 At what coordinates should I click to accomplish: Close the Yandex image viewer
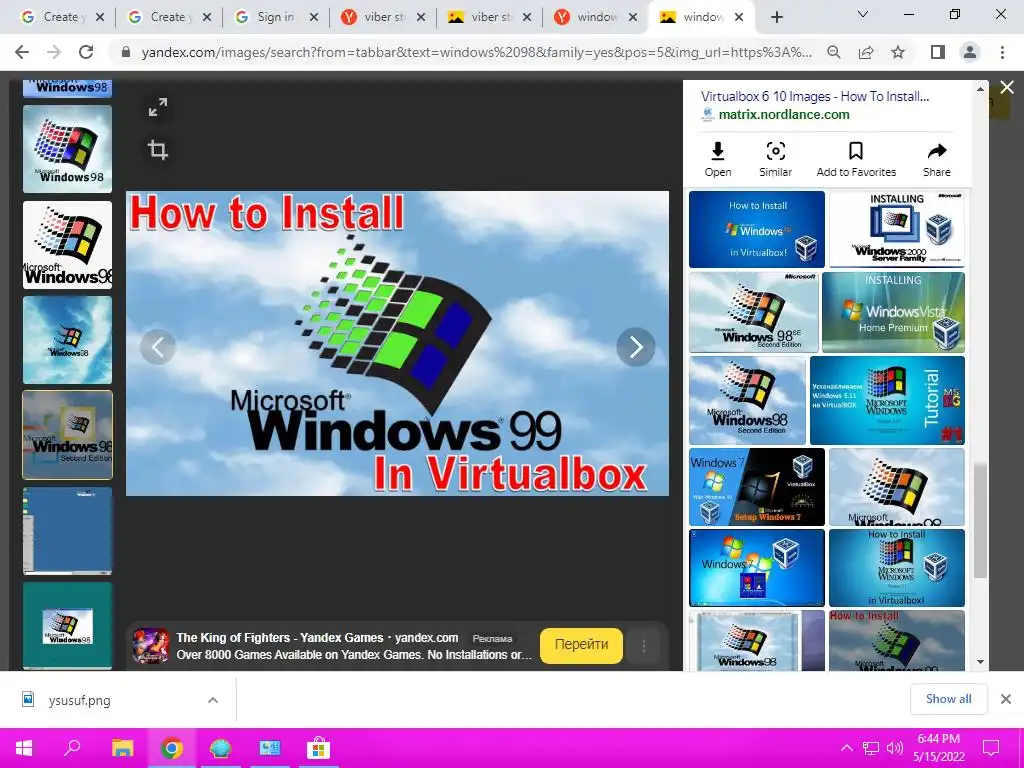(x=1007, y=88)
